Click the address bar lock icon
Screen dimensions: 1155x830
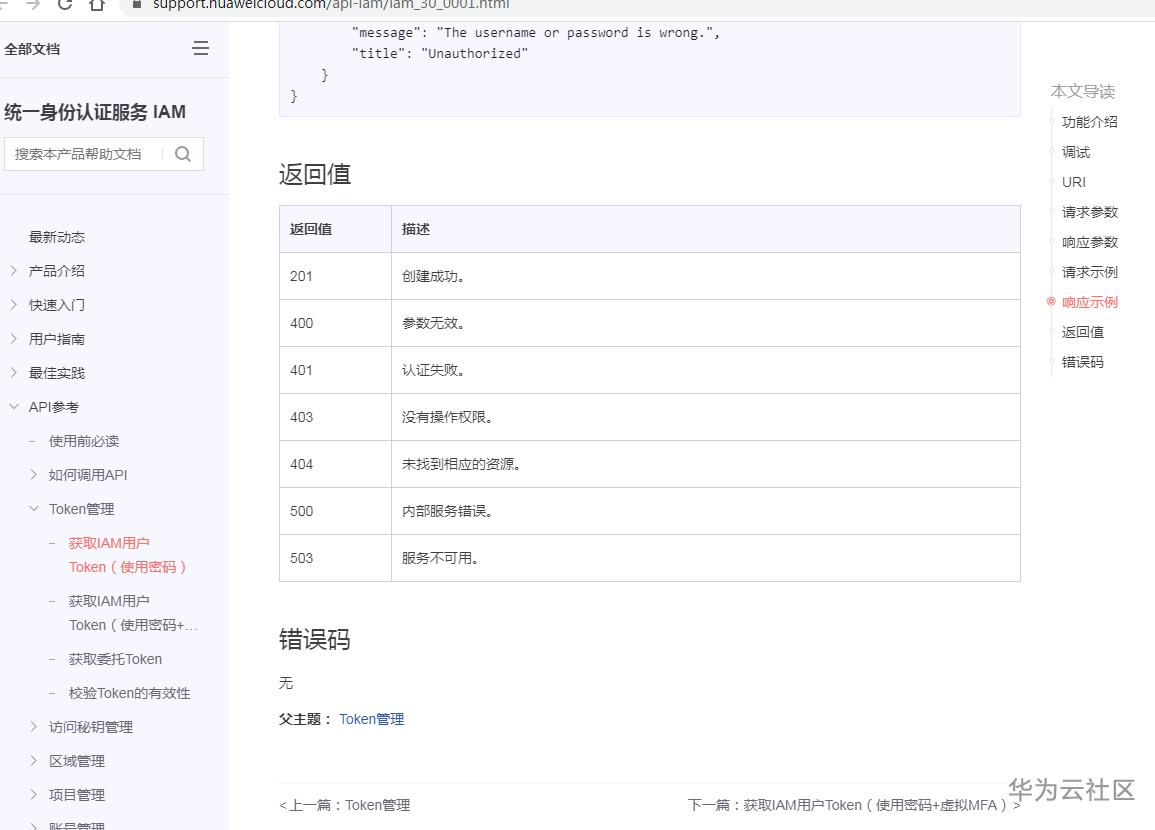[x=137, y=4]
